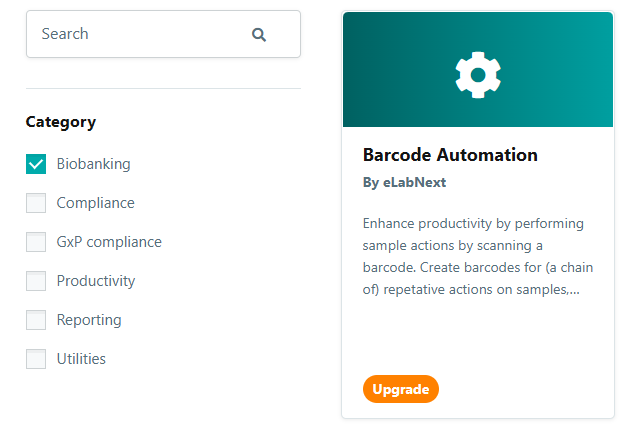Image resolution: width=623 pixels, height=426 pixels.
Task: Click the gear icon on Barcode Automation card
Action: click(478, 75)
